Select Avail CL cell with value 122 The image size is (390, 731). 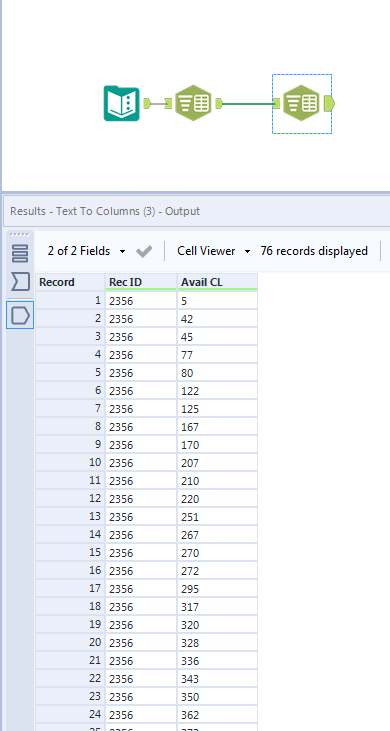click(x=217, y=391)
